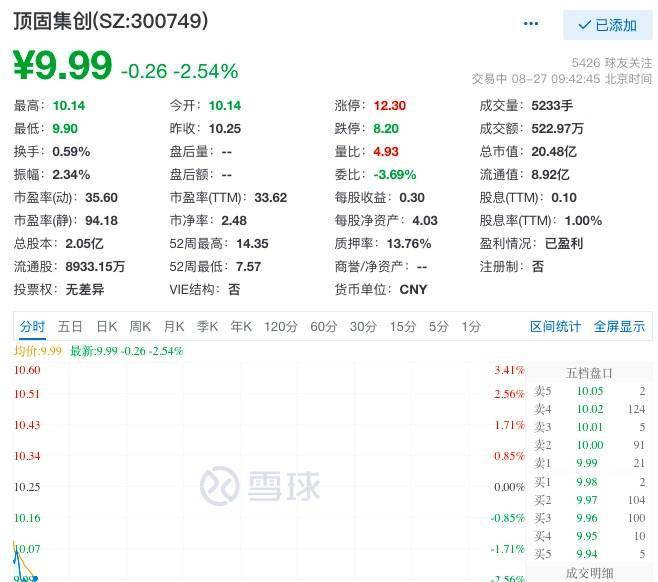Click the 买2 order row at 9.97

590,500
